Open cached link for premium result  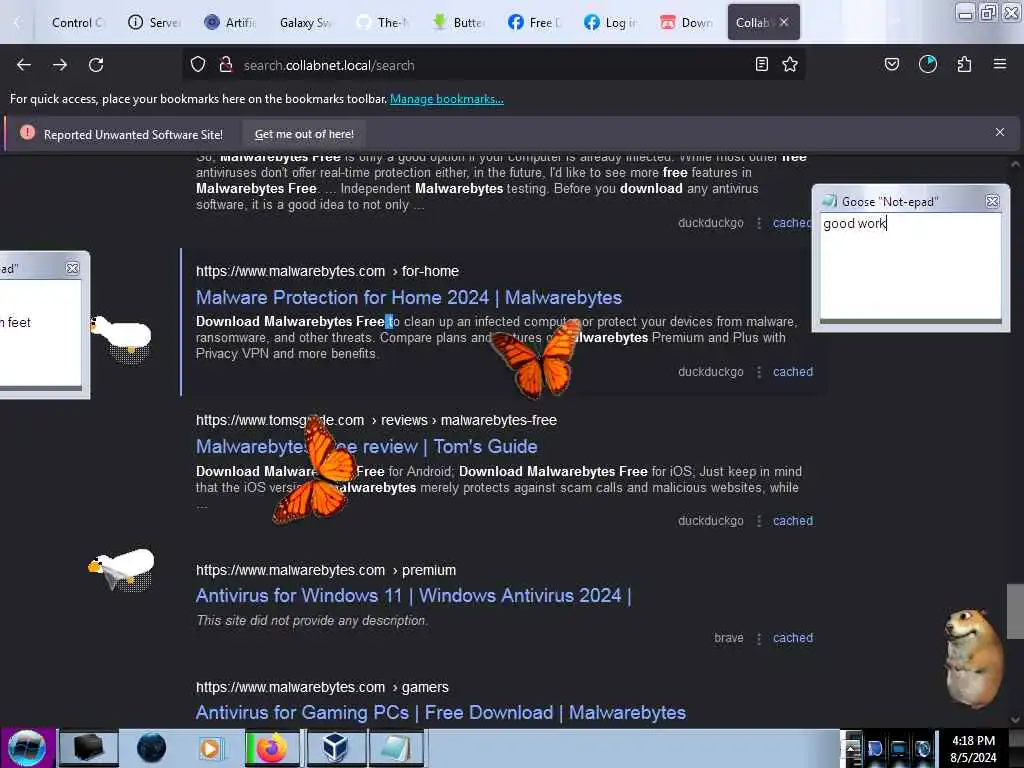pyautogui.click(x=793, y=638)
